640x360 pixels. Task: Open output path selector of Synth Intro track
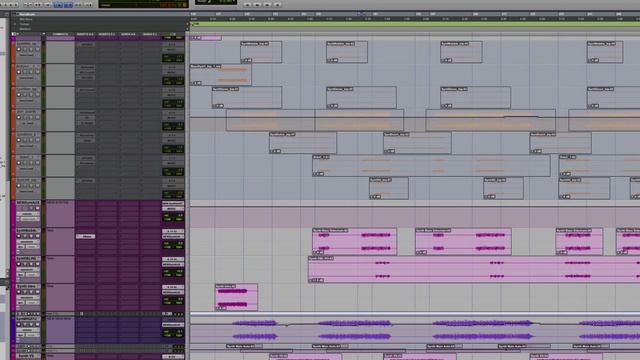pos(173,292)
